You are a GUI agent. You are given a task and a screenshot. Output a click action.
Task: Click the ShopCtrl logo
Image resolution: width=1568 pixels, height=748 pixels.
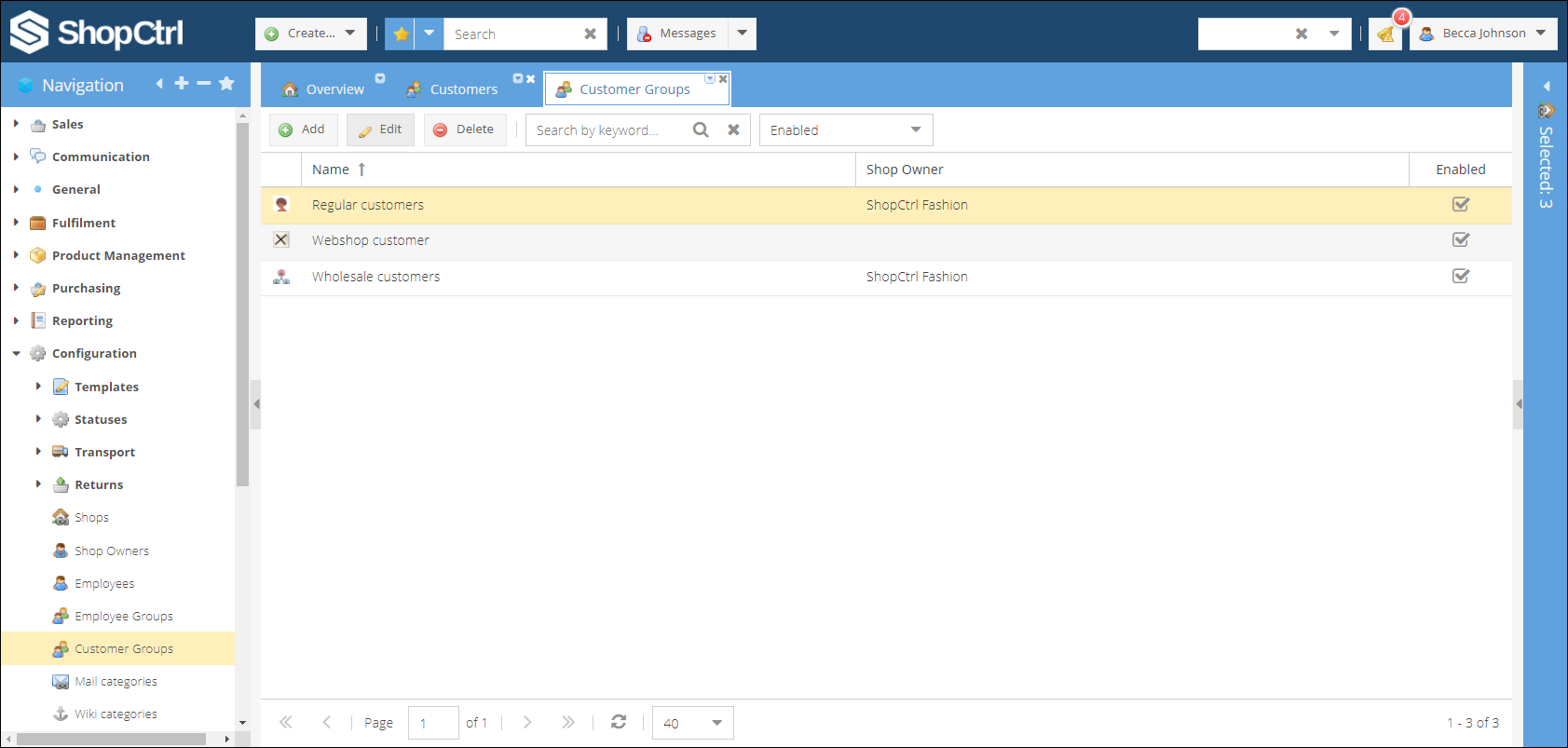pos(97,33)
